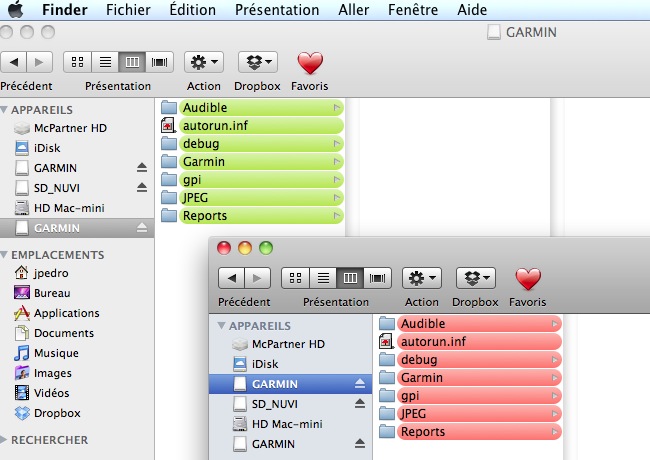Image resolution: width=650 pixels, height=460 pixels.
Task: Select McPartner HD in back window sidebar
Action: click(77, 128)
